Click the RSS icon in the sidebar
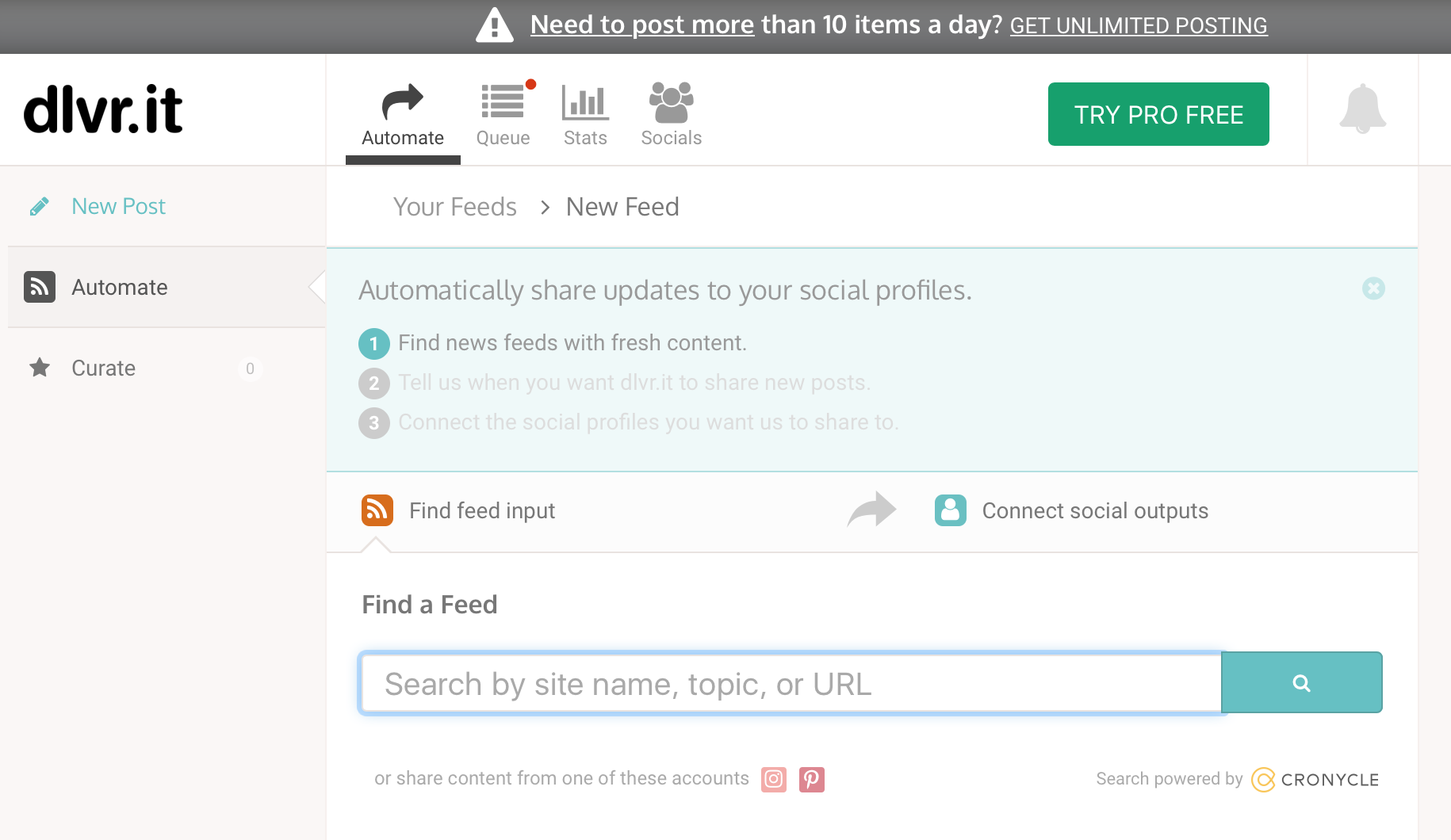The width and height of the screenshot is (1451, 840). click(x=40, y=287)
